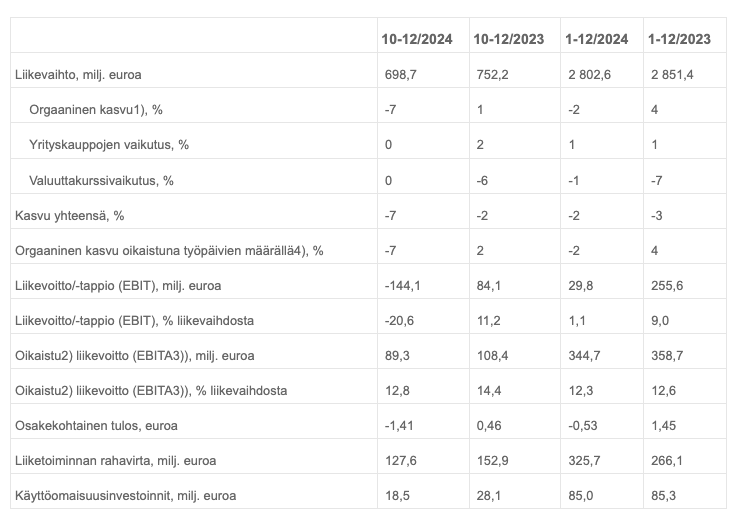The width and height of the screenshot is (743, 523).
Task: Select the 1-12/2024 column header
Action: (x=597, y=39)
